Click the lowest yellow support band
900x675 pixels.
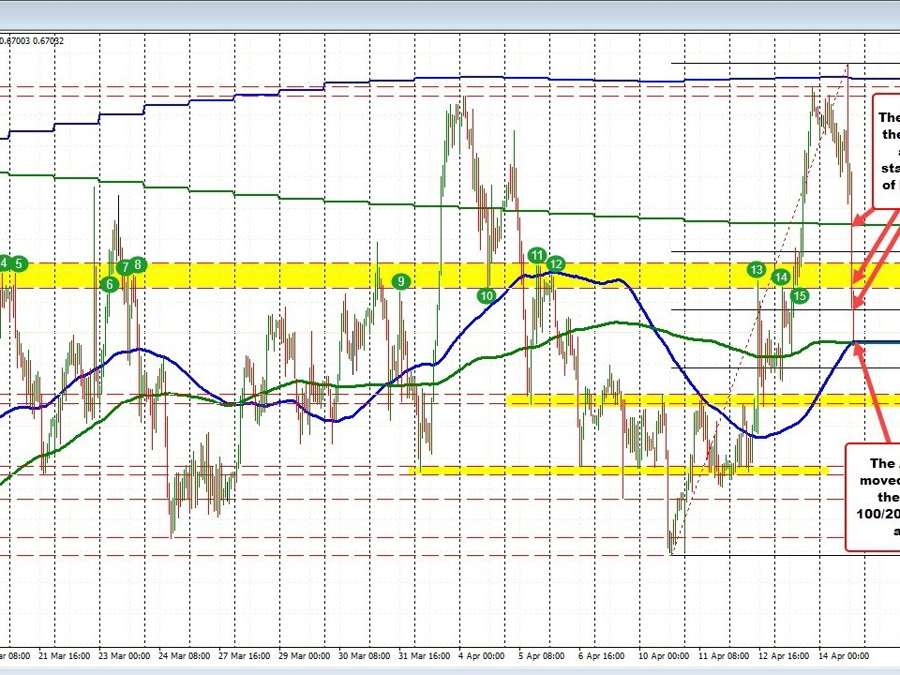(620, 470)
